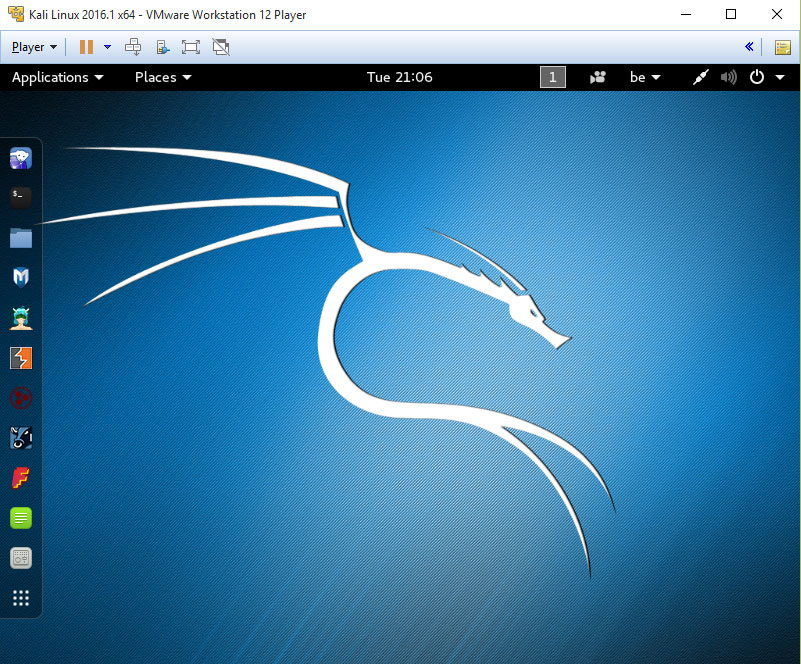Click the VMware toolbar icon left of full screen
The height and width of the screenshot is (664, 801).
click(x=162, y=47)
